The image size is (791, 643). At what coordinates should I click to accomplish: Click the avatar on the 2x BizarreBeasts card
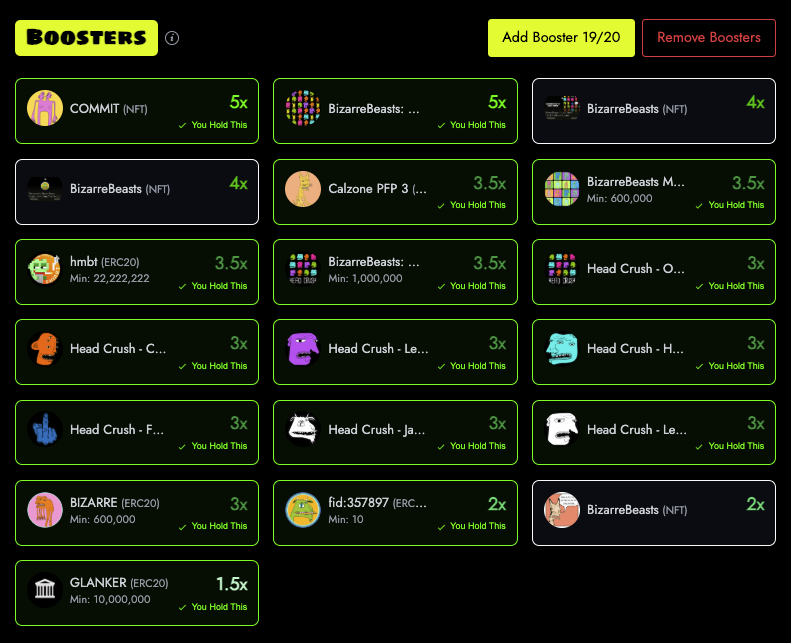coord(561,510)
